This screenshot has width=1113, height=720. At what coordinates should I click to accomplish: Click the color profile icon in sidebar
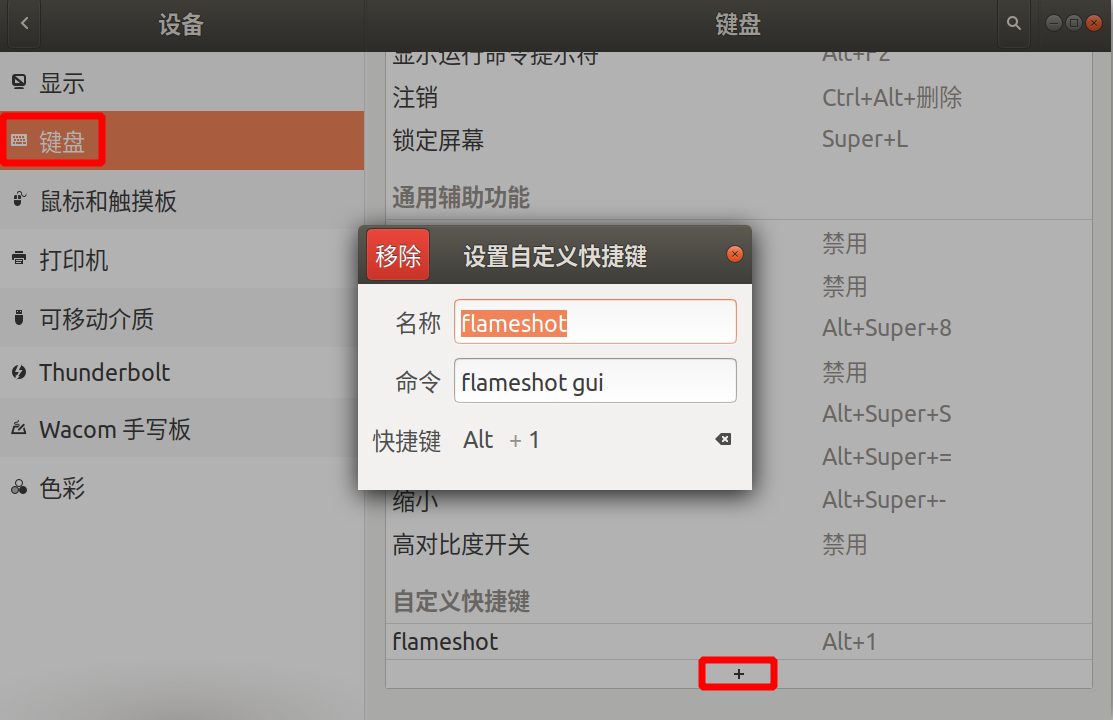click(19, 487)
